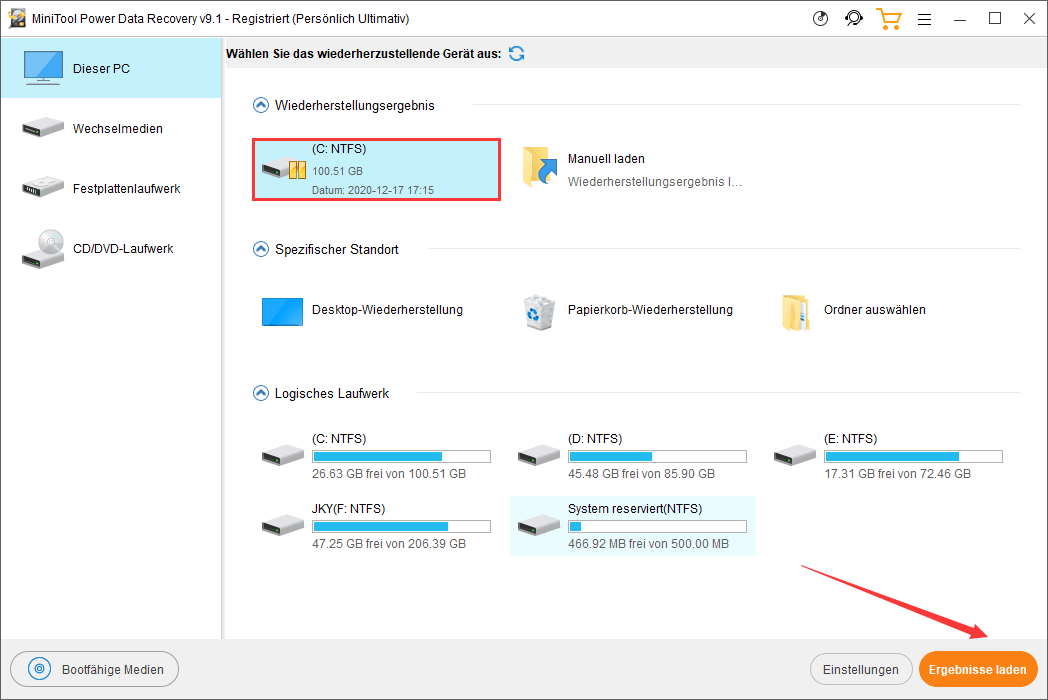Select logical drive (D: NTFS)
1048x700 pixels.
point(632,456)
